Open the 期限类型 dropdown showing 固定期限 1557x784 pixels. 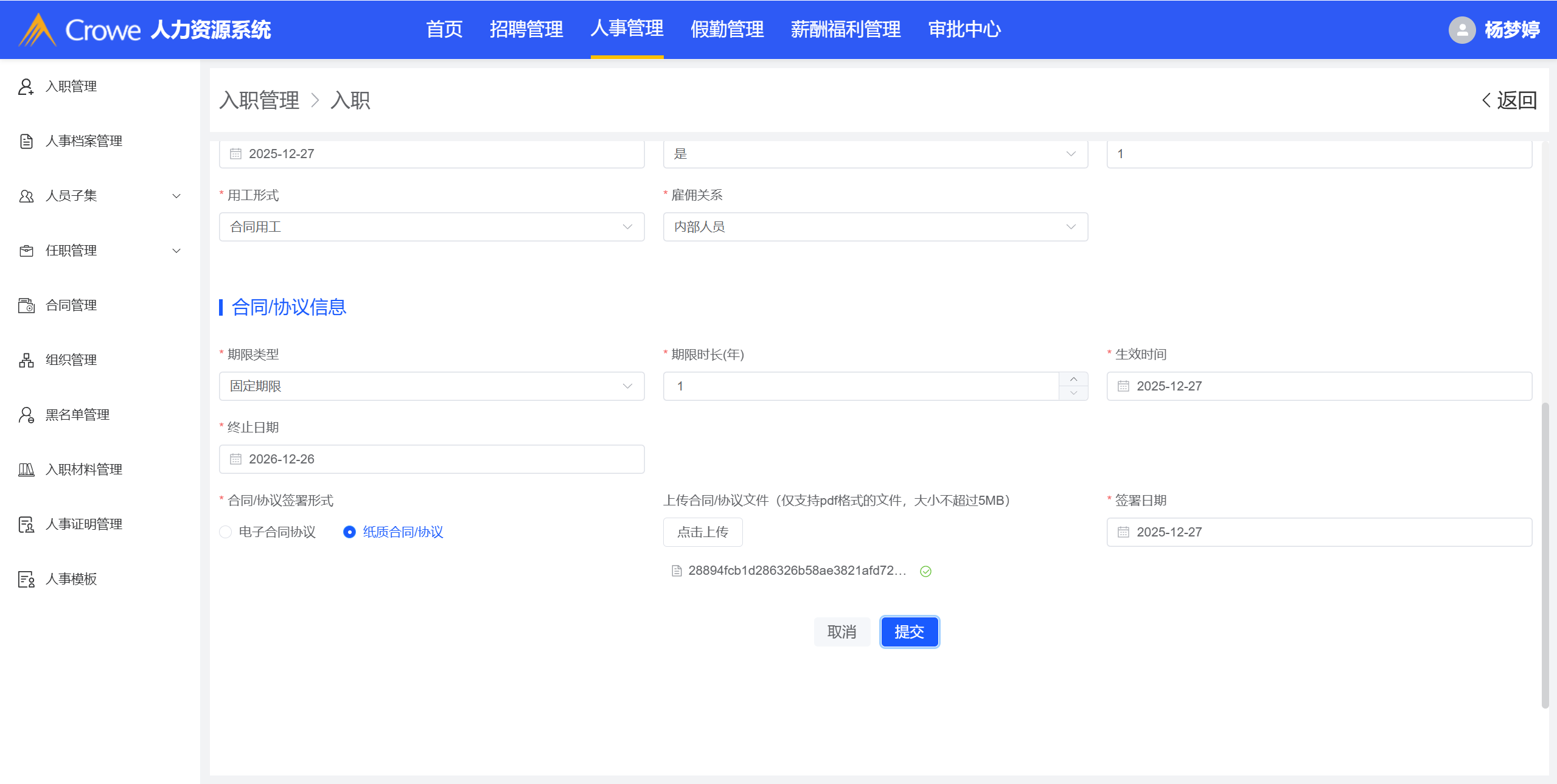pyautogui.click(x=431, y=386)
